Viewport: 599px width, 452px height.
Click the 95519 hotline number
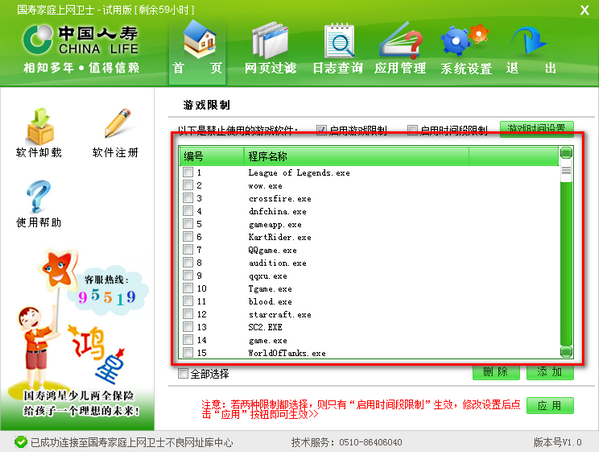[x=107, y=297]
